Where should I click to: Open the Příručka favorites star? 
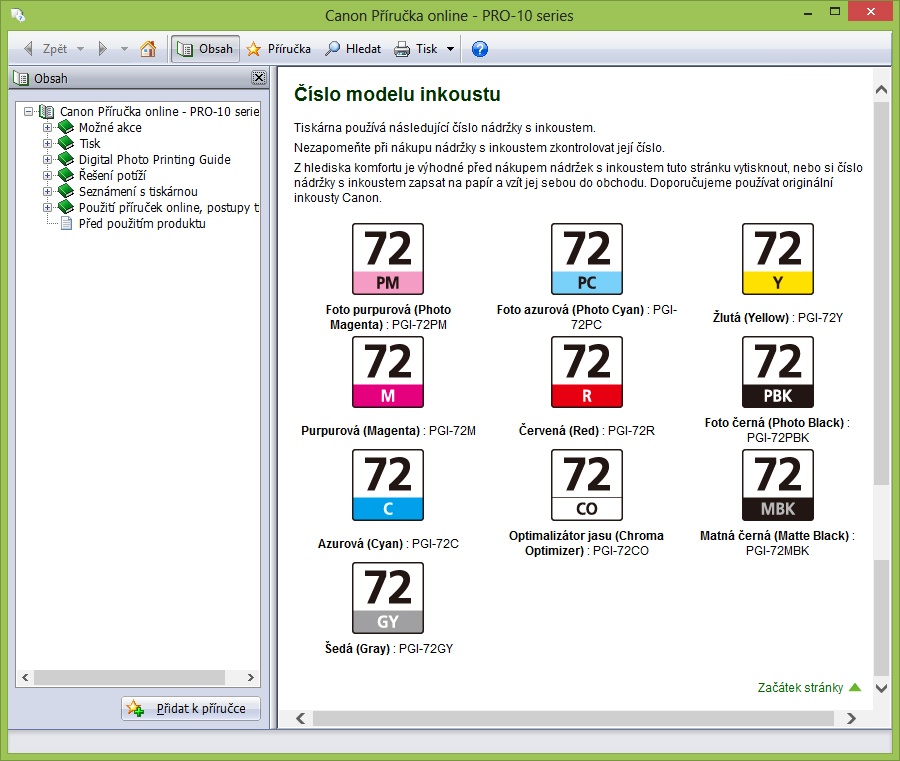(x=278, y=49)
